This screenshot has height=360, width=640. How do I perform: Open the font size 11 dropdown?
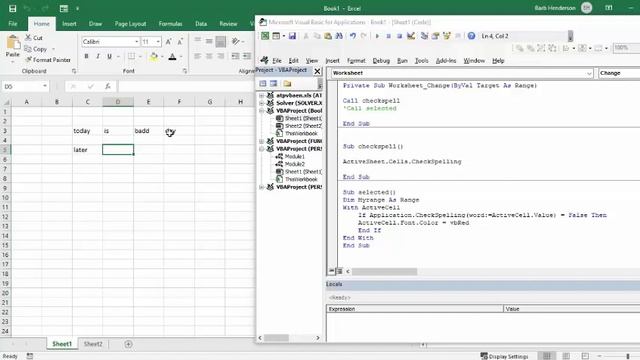coord(158,42)
